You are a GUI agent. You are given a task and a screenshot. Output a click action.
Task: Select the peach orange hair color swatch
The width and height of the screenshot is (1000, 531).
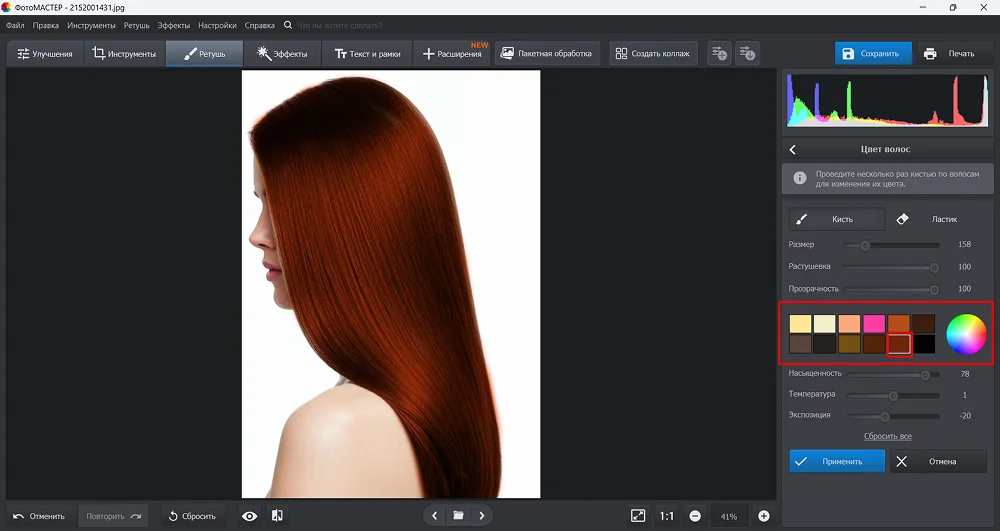point(849,323)
